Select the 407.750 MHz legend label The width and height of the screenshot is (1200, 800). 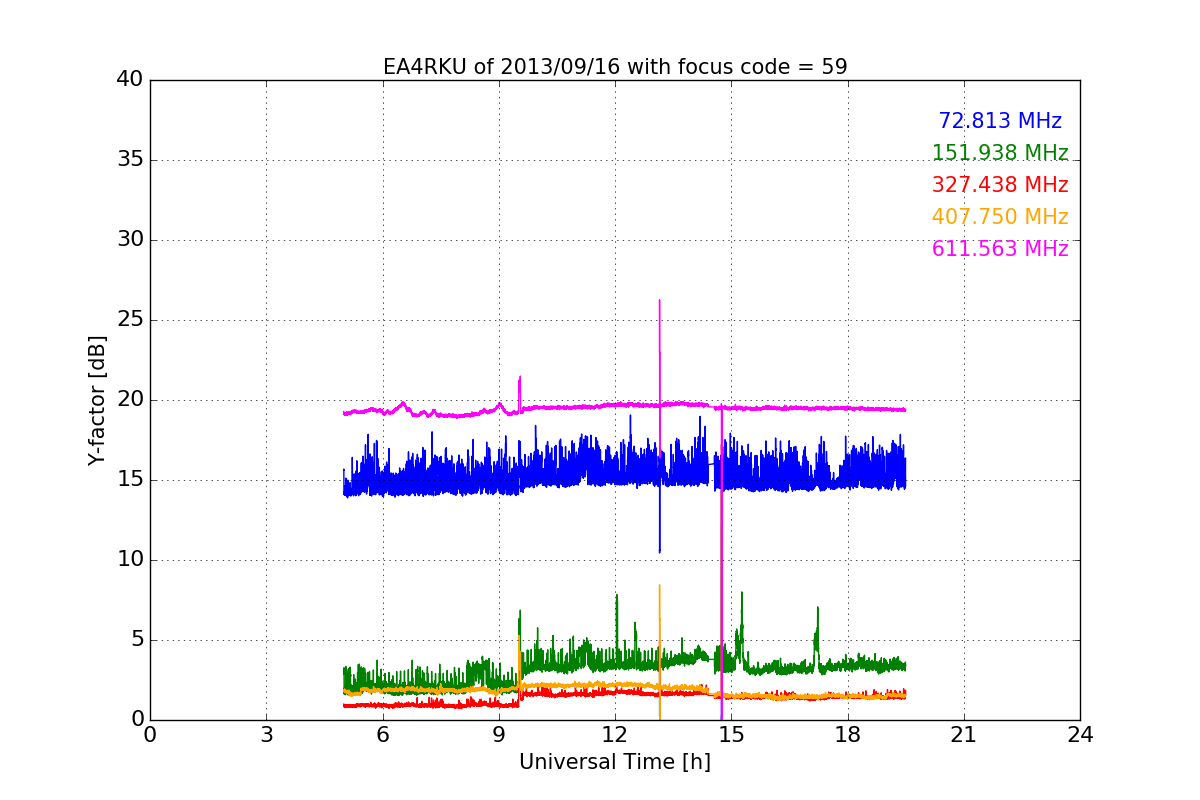pyautogui.click(x=1000, y=217)
